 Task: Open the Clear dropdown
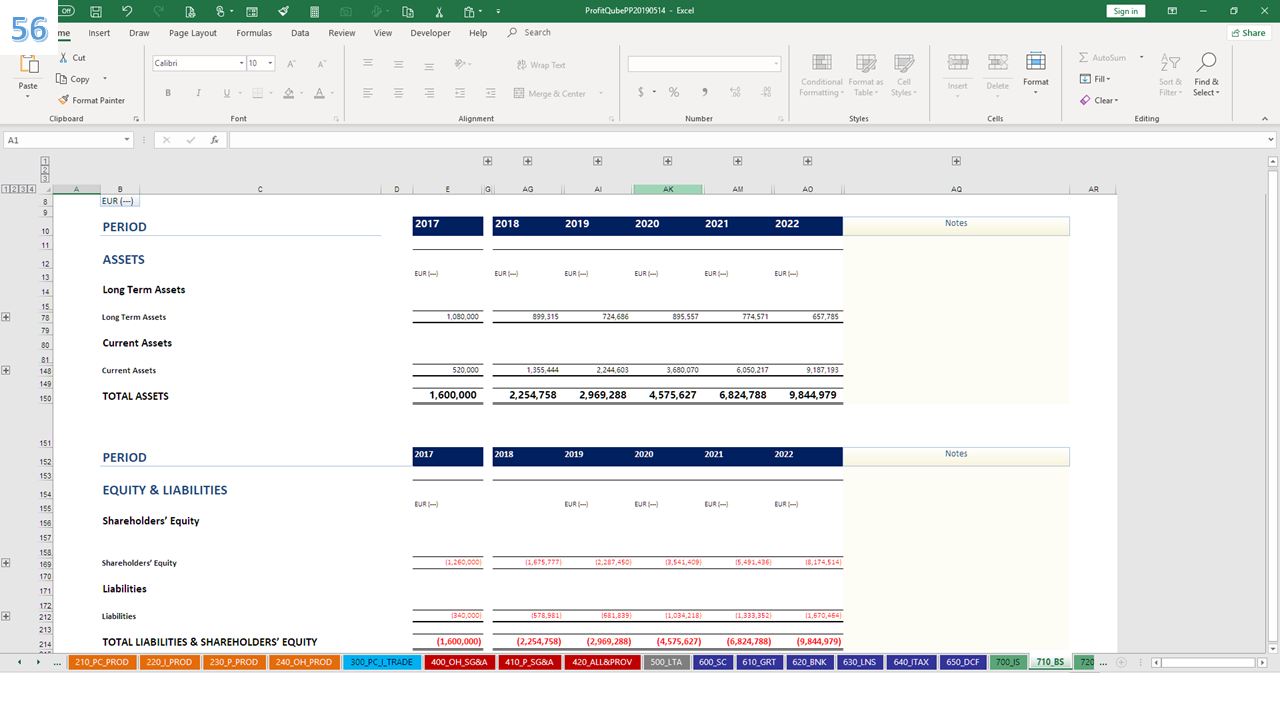pos(1099,100)
